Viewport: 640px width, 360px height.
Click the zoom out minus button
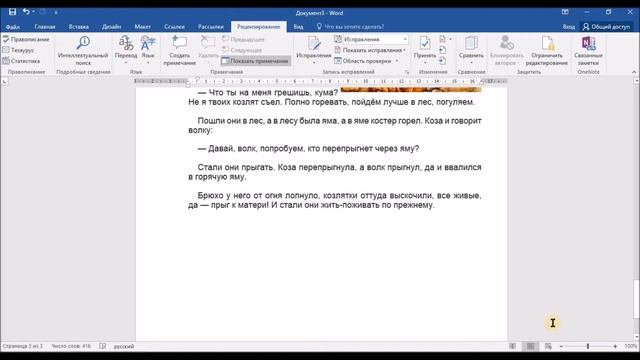[x=561, y=346]
